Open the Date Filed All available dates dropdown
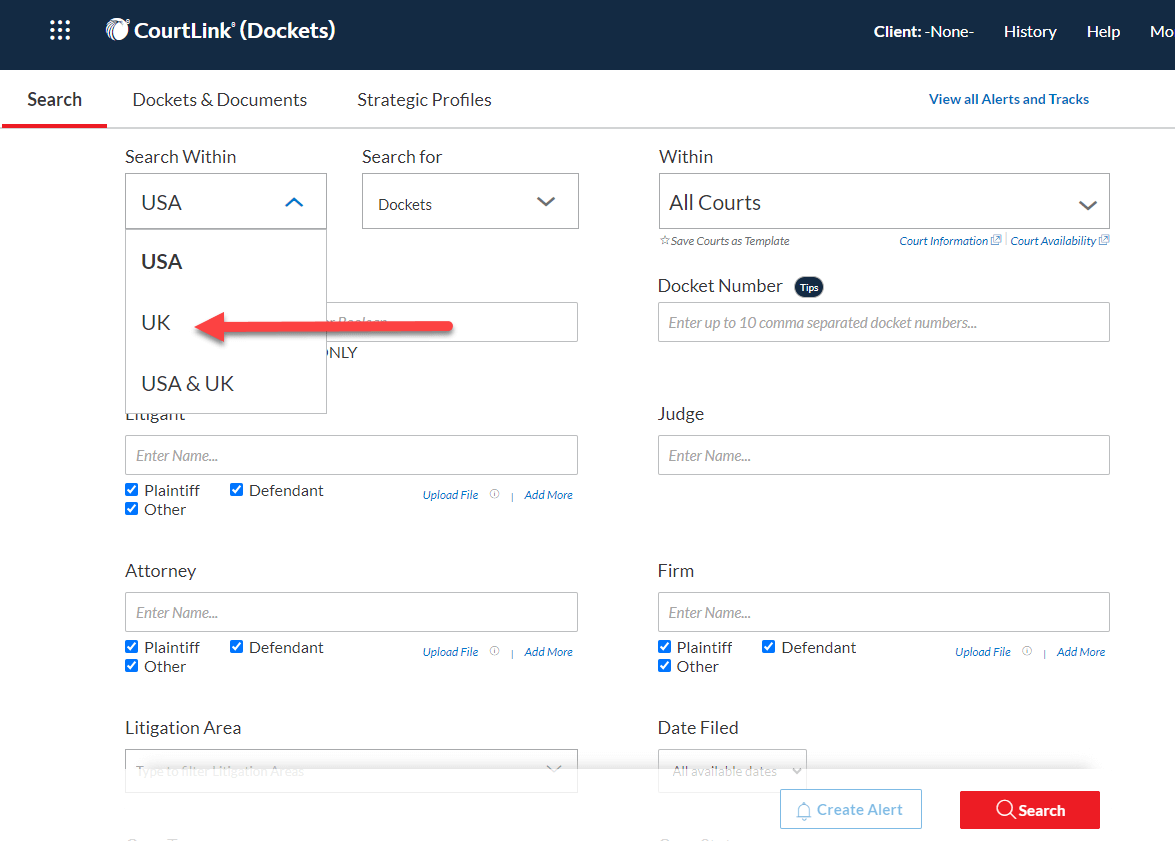Viewport: 1175px width, 841px height. coord(732,771)
